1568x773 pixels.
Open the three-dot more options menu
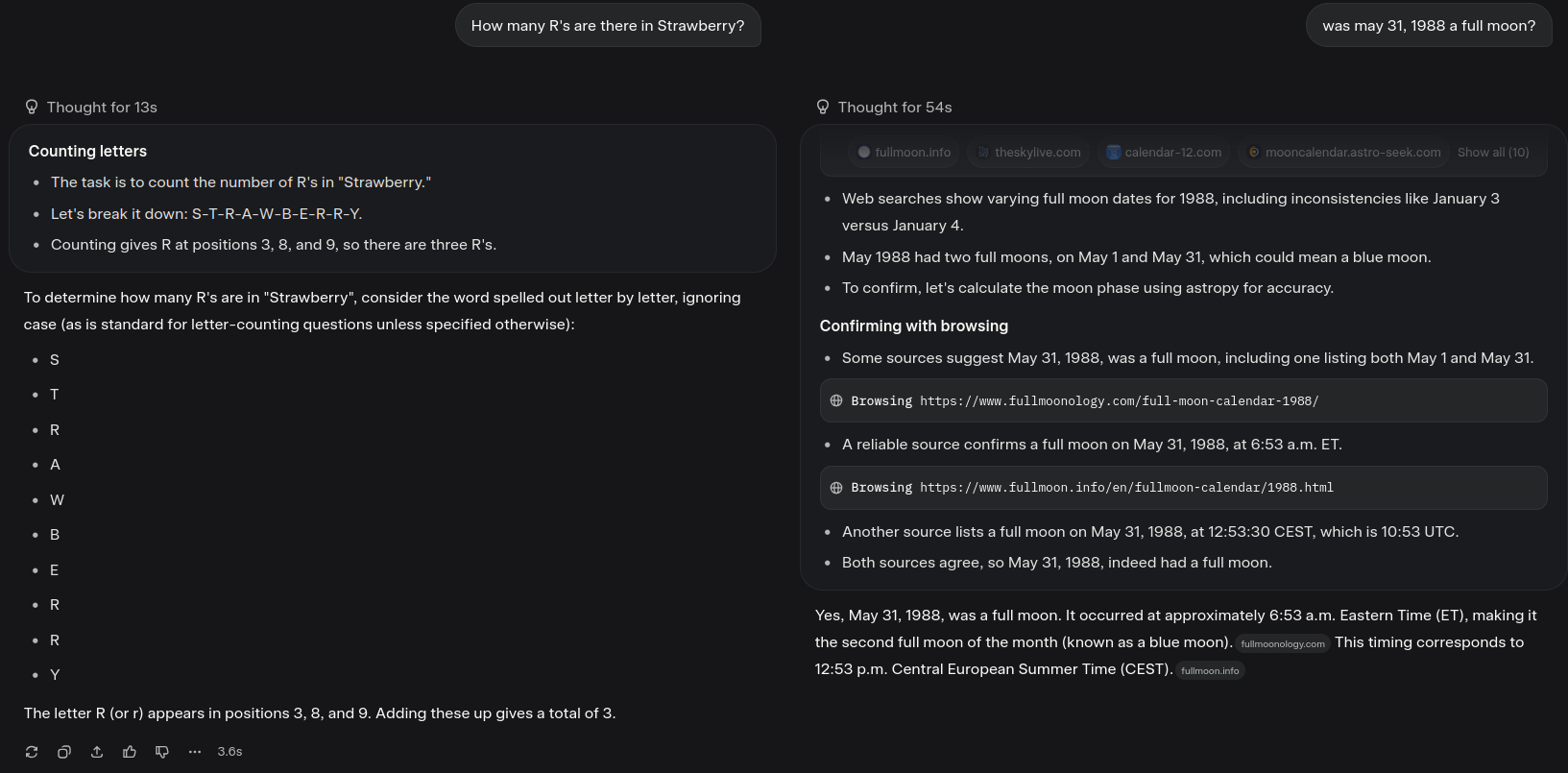tap(195, 752)
